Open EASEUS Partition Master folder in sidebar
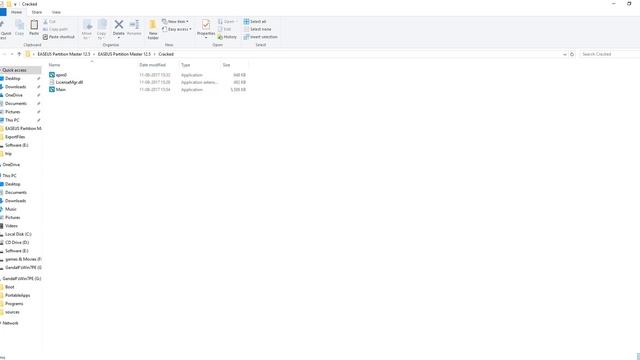Screen dimensions: 640x360 point(23,129)
